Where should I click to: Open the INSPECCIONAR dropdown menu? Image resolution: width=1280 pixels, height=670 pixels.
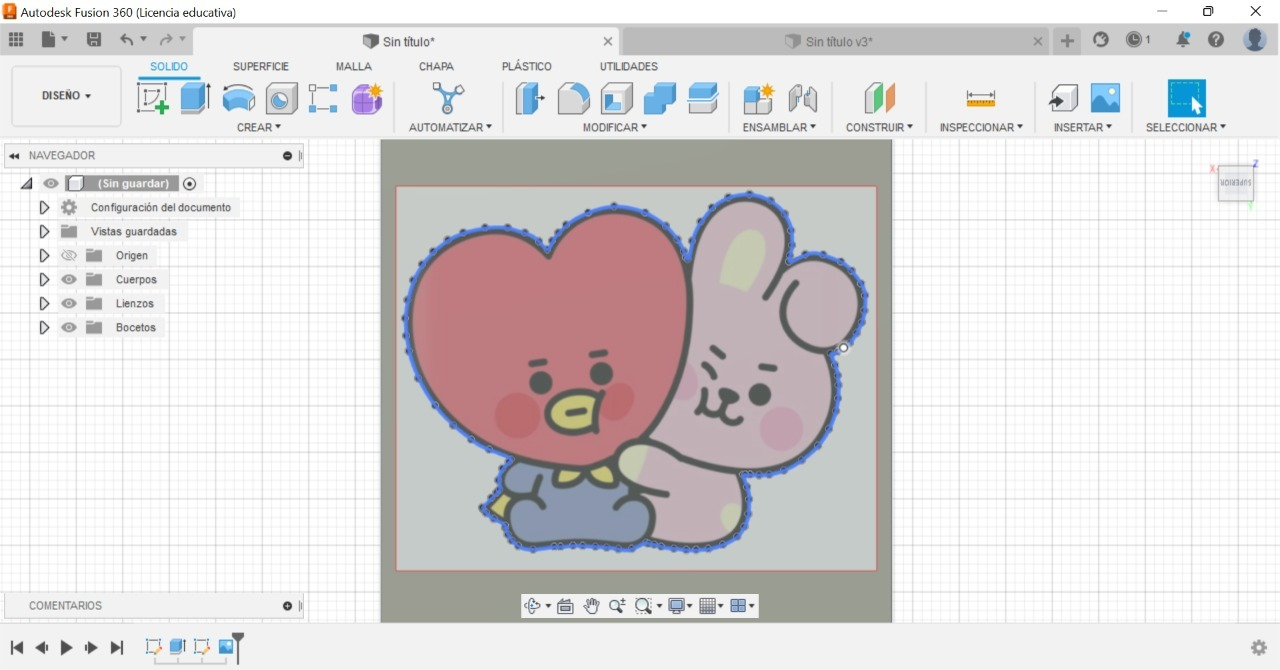[x=981, y=127]
